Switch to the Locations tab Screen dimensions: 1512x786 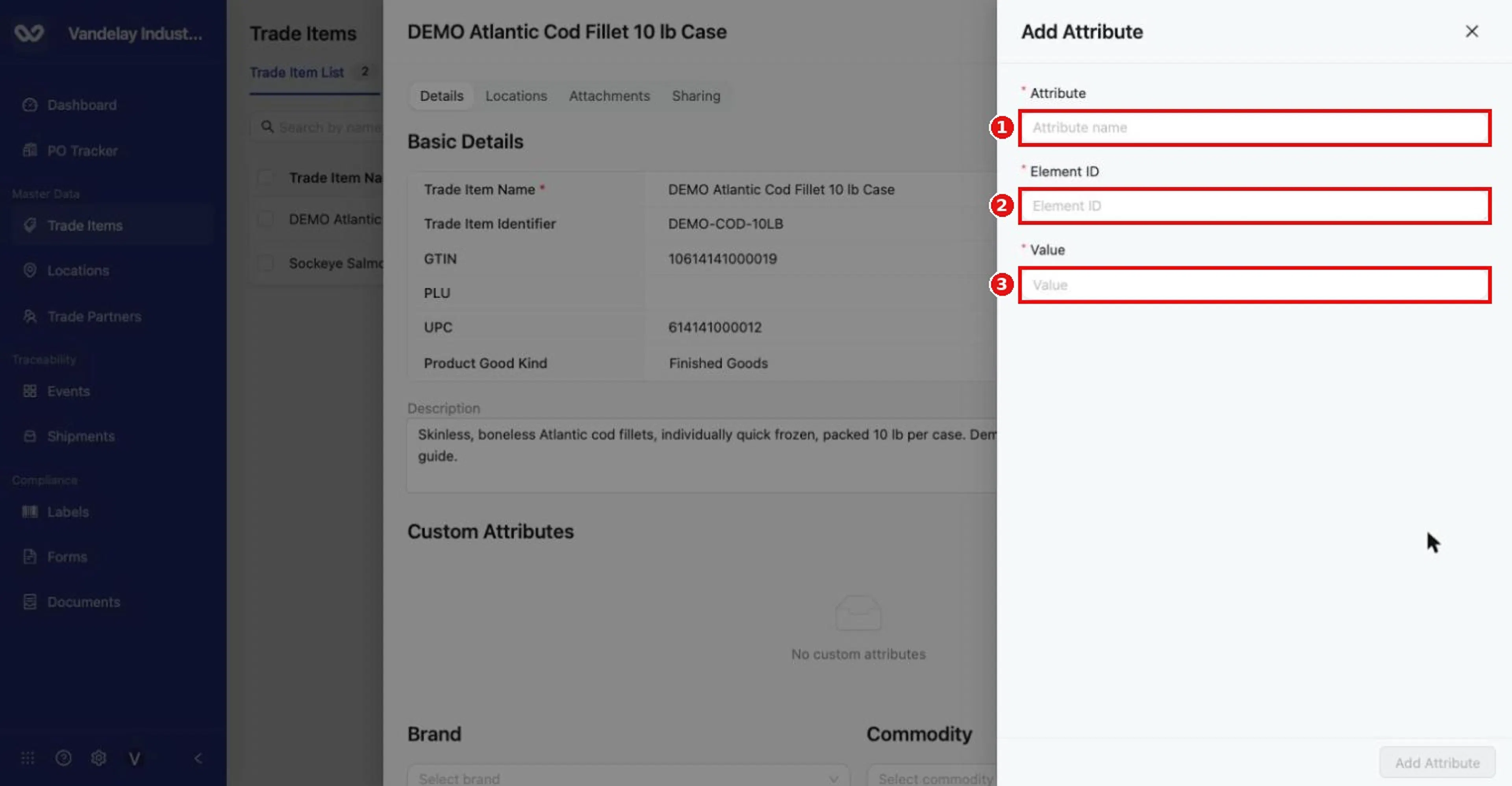coord(516,96)
